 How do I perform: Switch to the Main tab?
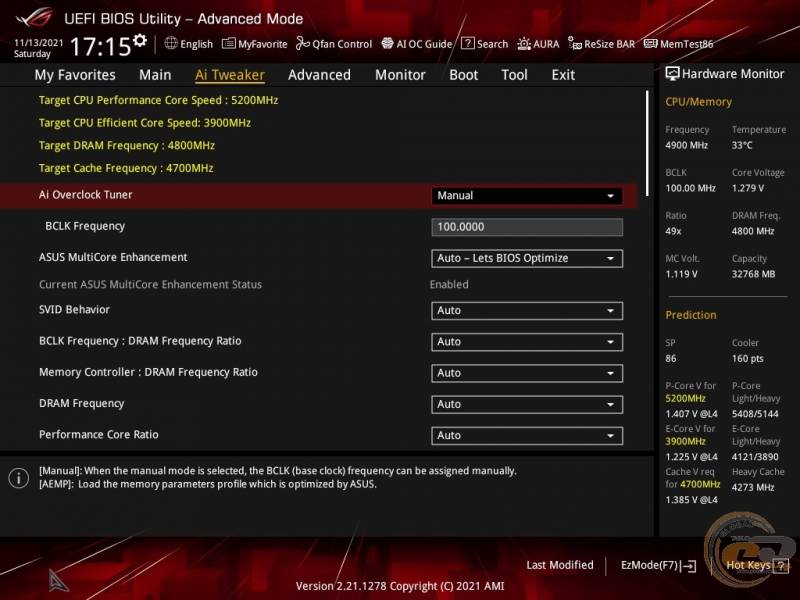(155, 75)
